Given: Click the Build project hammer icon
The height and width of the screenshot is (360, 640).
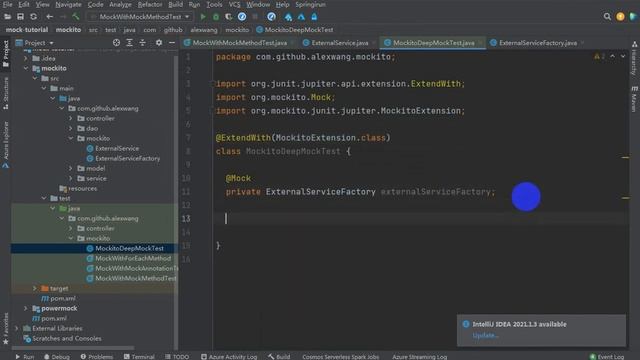Looking at the screenshot, I should pyautogui.click(x=76, y=17).
